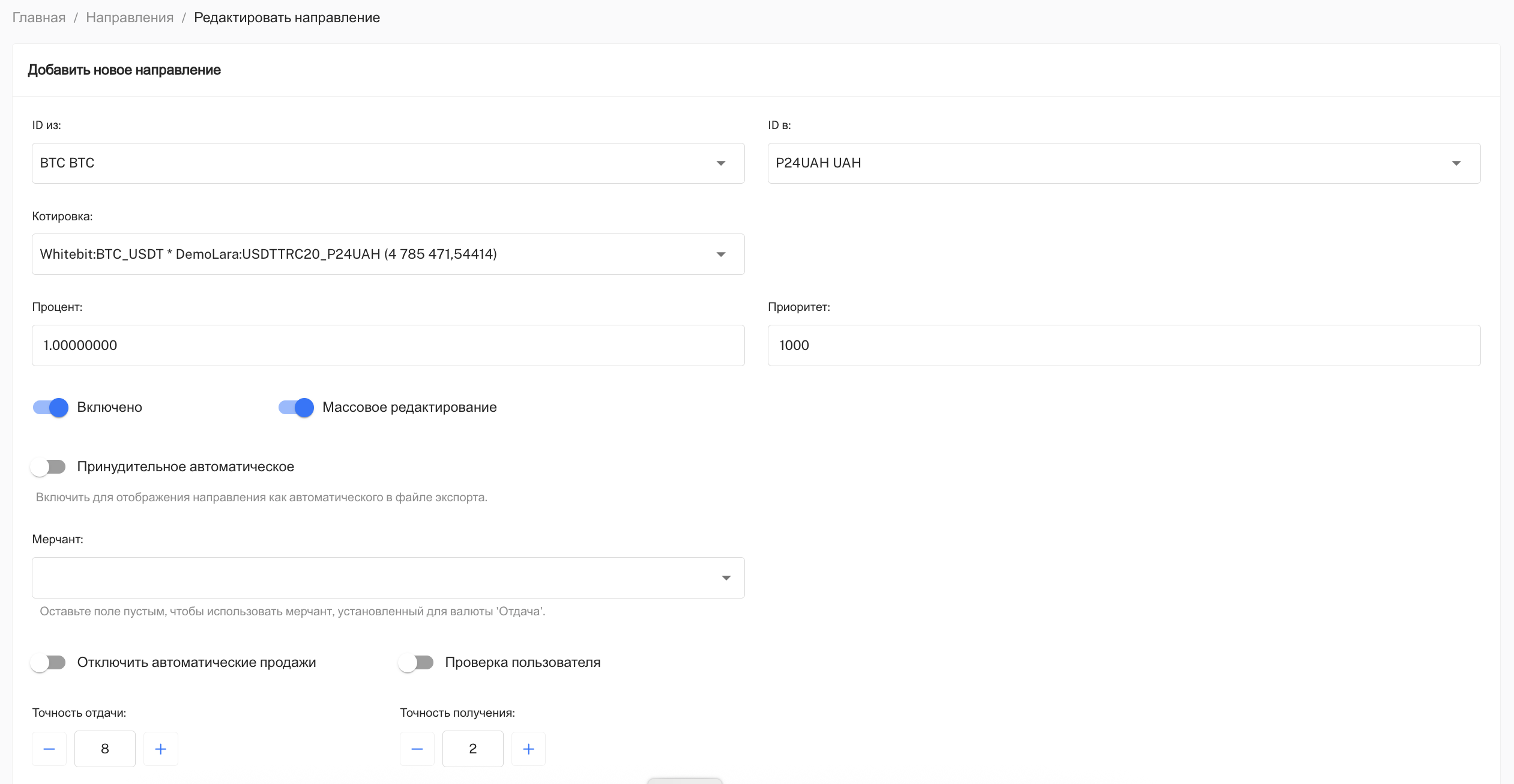This screenshot has width=1514, height=784.
Task: Focus the Приоритет input field
Action: [1123, 346]
